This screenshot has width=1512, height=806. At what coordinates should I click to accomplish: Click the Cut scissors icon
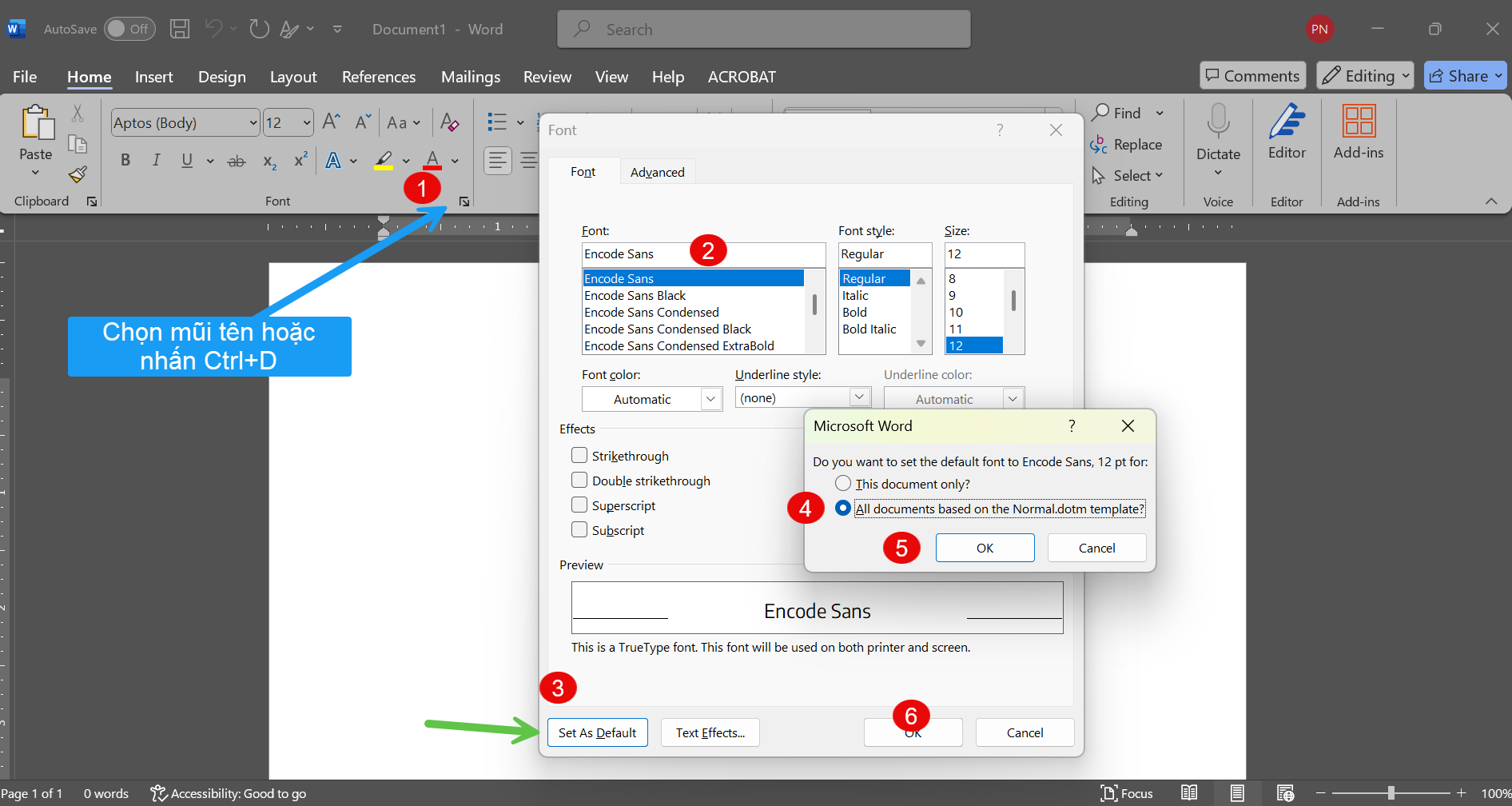point(78,113)
